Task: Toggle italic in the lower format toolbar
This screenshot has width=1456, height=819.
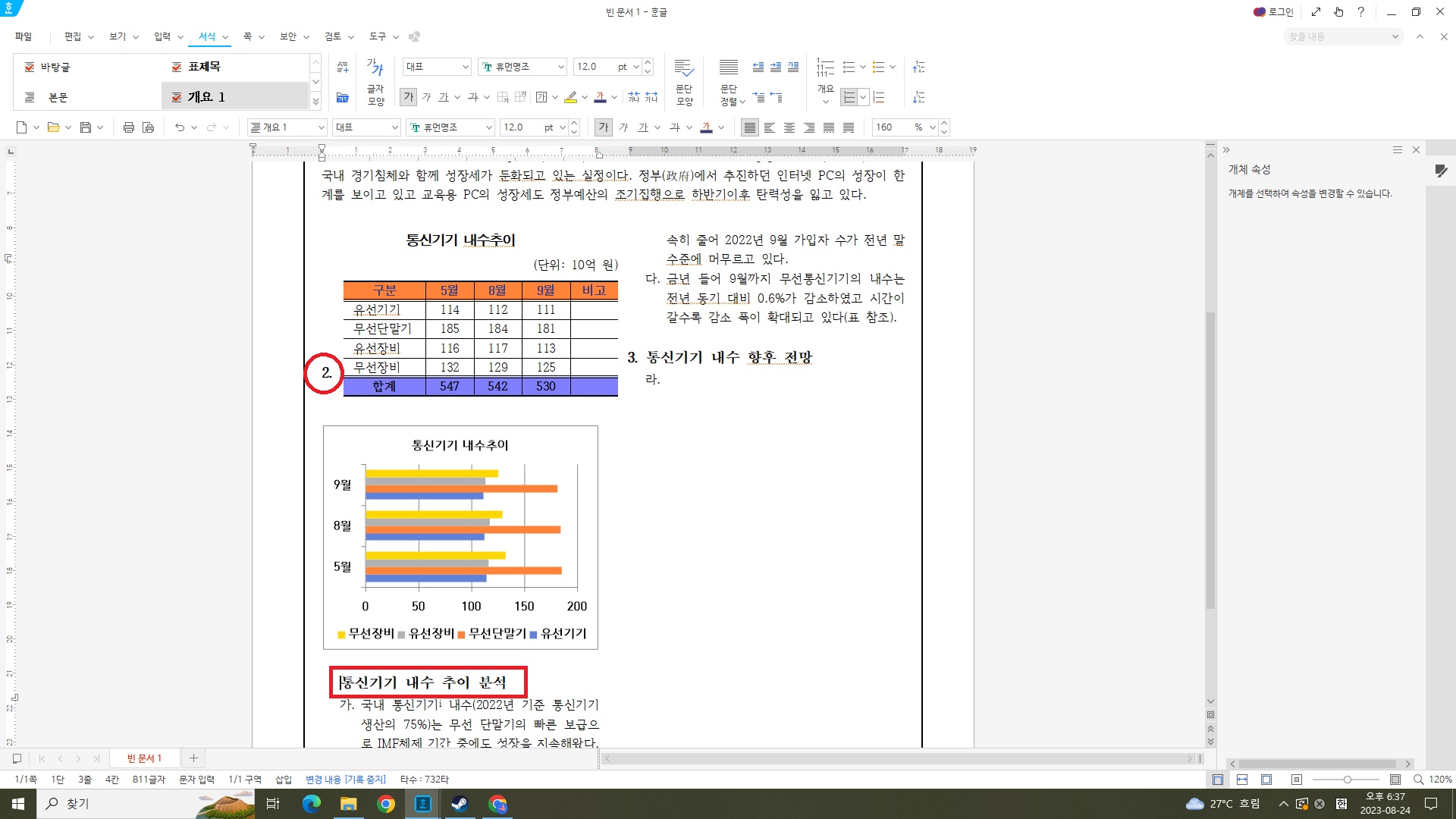Action: coord(623,127)
